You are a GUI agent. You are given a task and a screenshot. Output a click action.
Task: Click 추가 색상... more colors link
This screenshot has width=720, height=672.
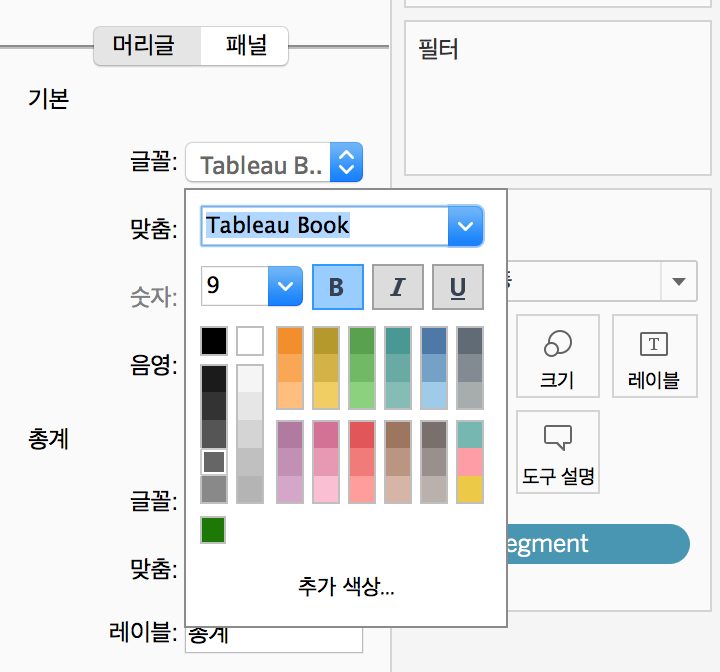(x=346, y=586)
